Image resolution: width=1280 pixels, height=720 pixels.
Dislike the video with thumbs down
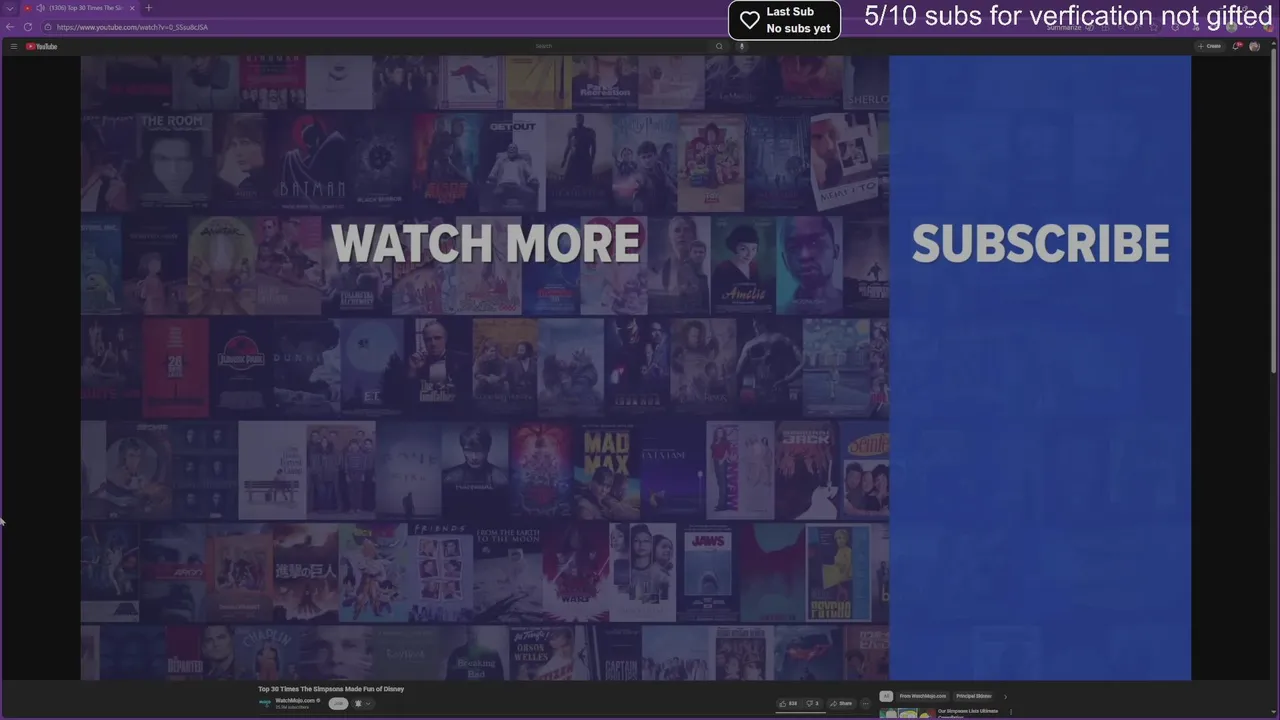pos(813,703)
